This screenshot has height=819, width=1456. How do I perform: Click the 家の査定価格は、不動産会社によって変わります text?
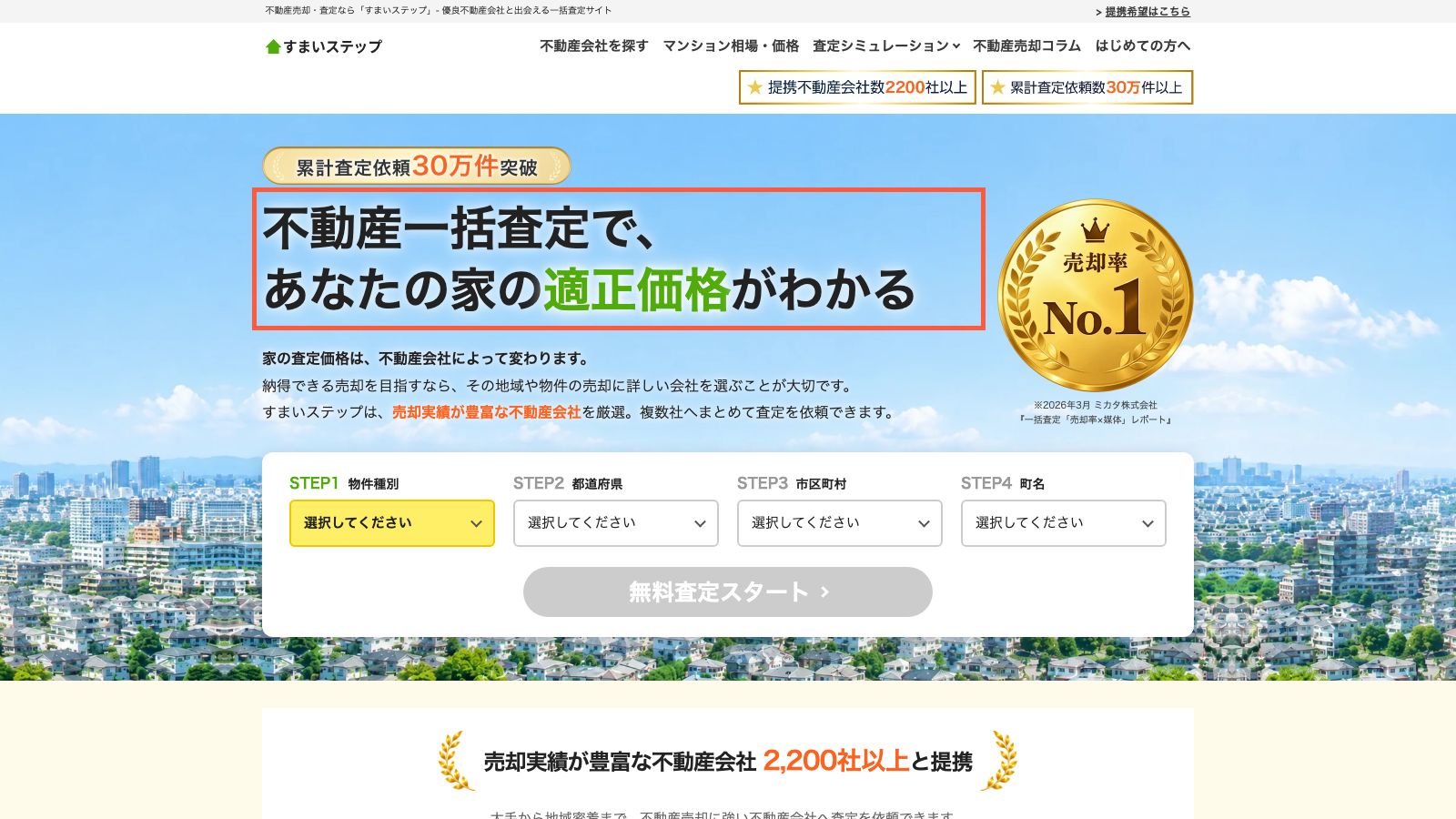point(426,359)
